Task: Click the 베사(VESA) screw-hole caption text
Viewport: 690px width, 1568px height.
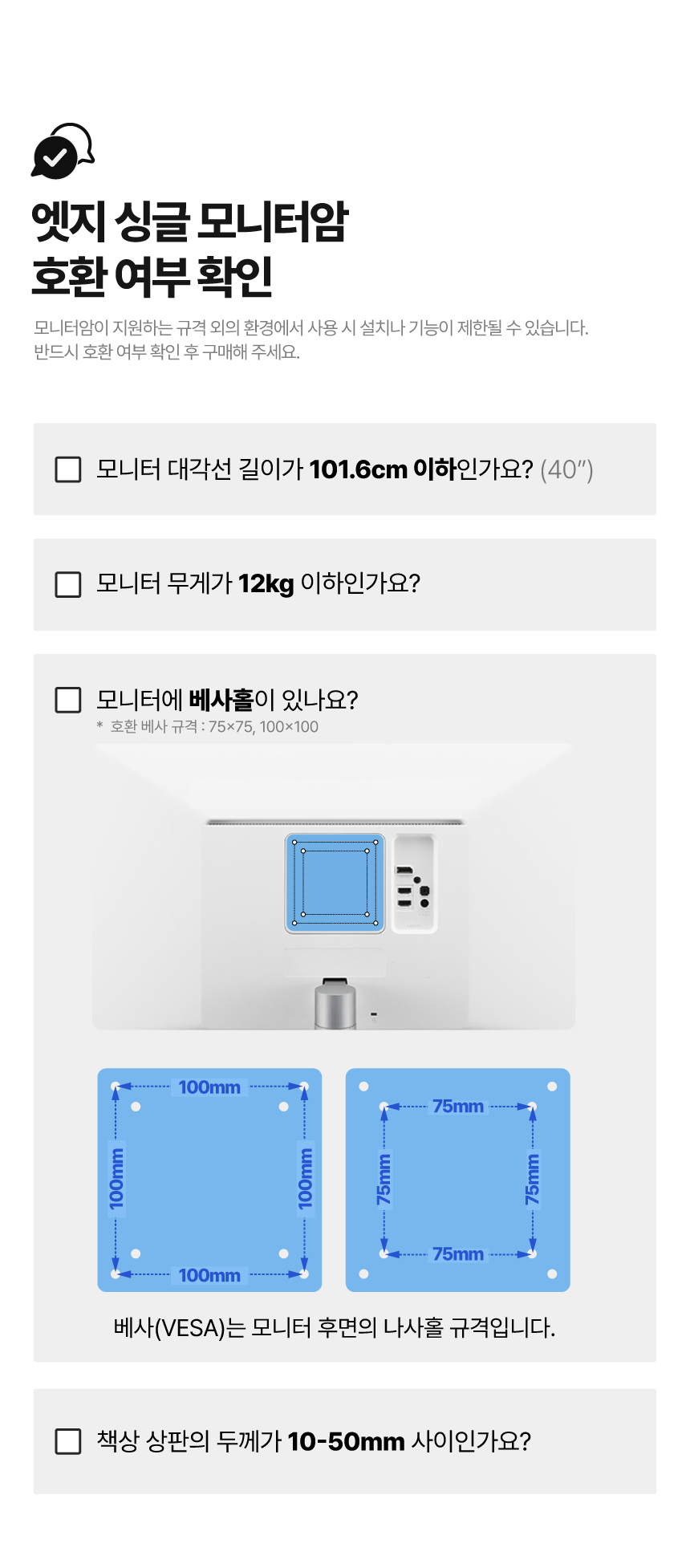Action: click(335, 1327)
